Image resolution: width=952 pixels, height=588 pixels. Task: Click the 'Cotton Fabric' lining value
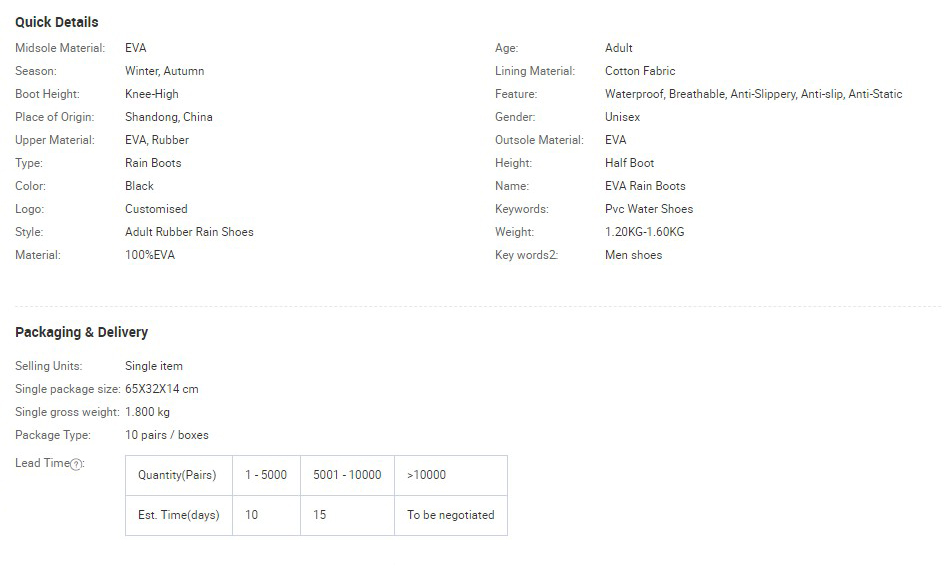click(640, 71)
